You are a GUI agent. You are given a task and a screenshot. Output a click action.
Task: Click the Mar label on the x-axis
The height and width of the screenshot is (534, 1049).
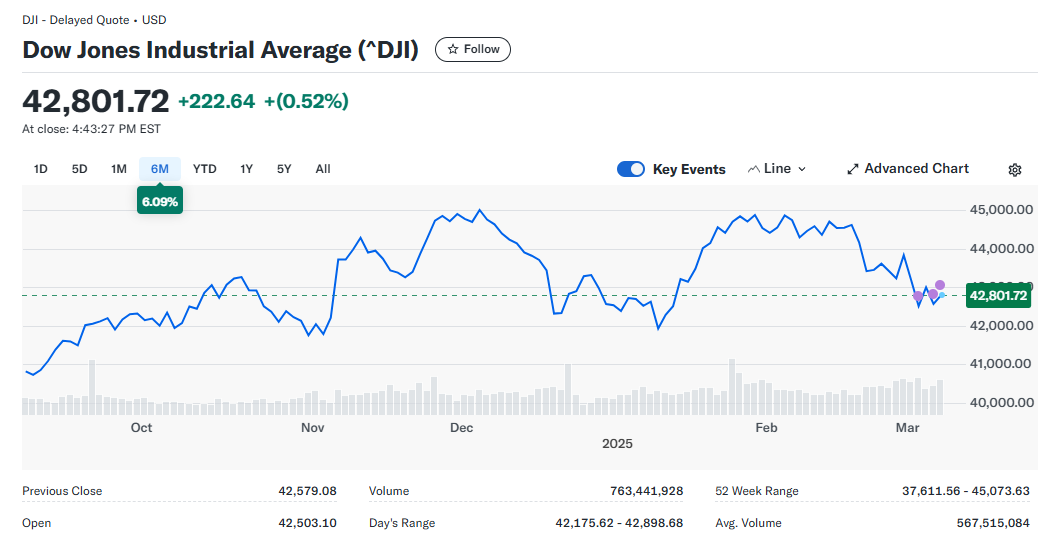pyautogui.click(x=907, y=428)
